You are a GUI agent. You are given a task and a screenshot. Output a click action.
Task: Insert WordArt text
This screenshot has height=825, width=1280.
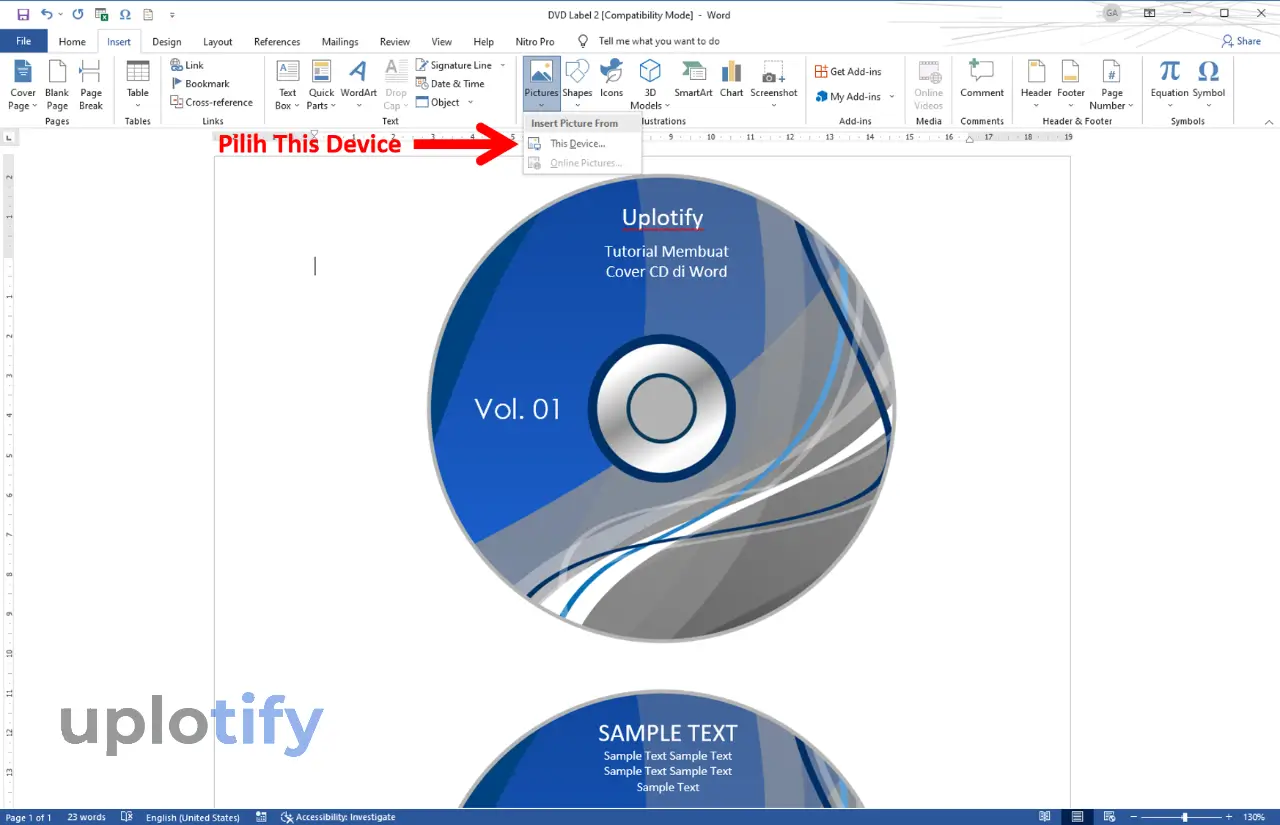coord(358,85)
